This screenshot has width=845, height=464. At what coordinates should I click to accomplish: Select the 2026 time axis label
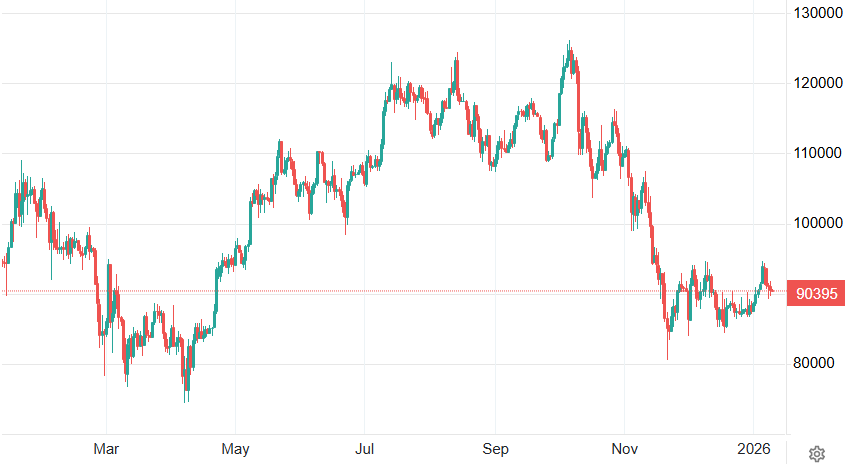click(x=753, y=447)
